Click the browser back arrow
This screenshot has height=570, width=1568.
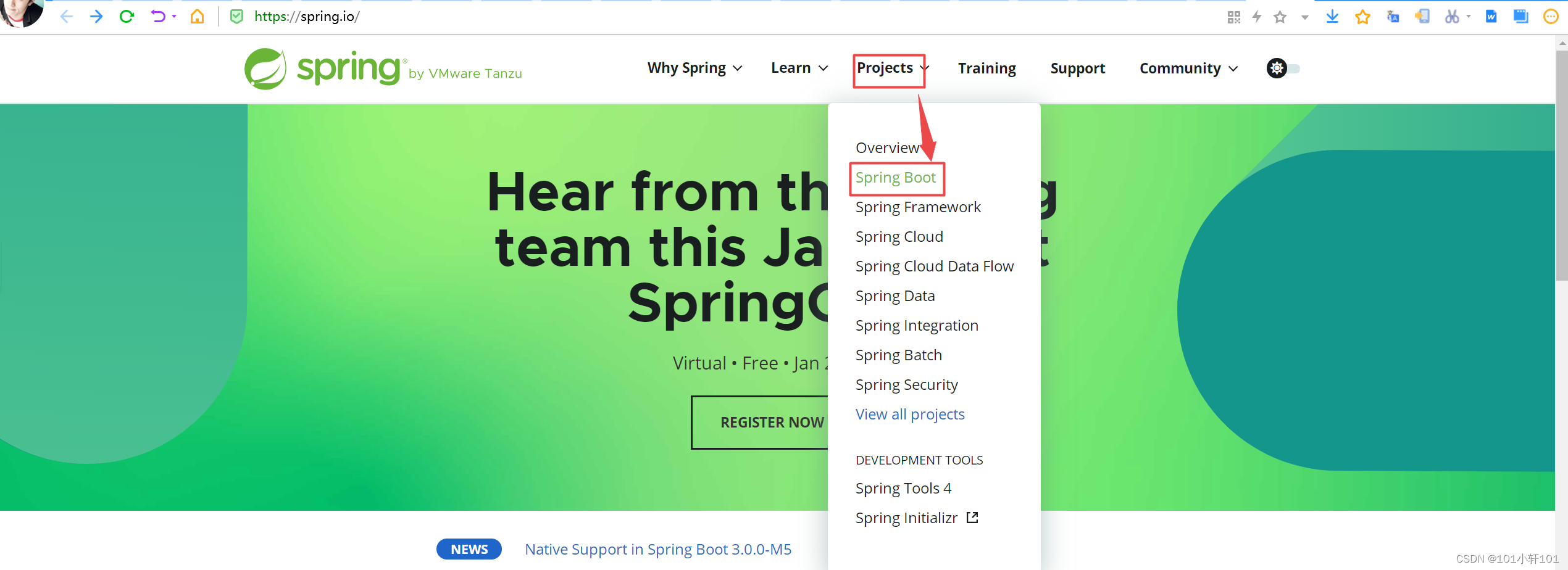[x=67, y=17]
